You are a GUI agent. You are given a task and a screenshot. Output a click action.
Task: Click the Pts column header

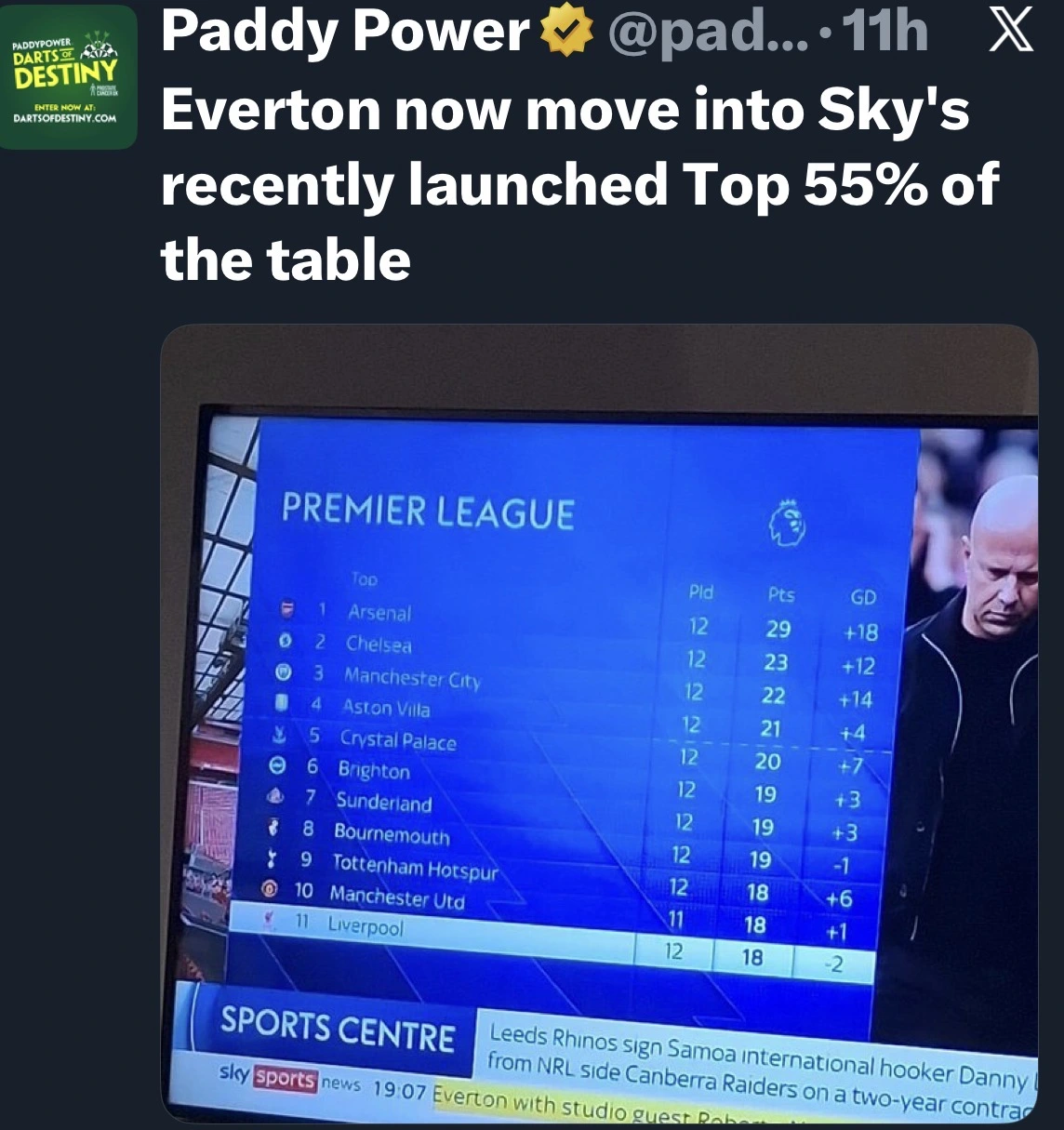(x=780, y=594)
